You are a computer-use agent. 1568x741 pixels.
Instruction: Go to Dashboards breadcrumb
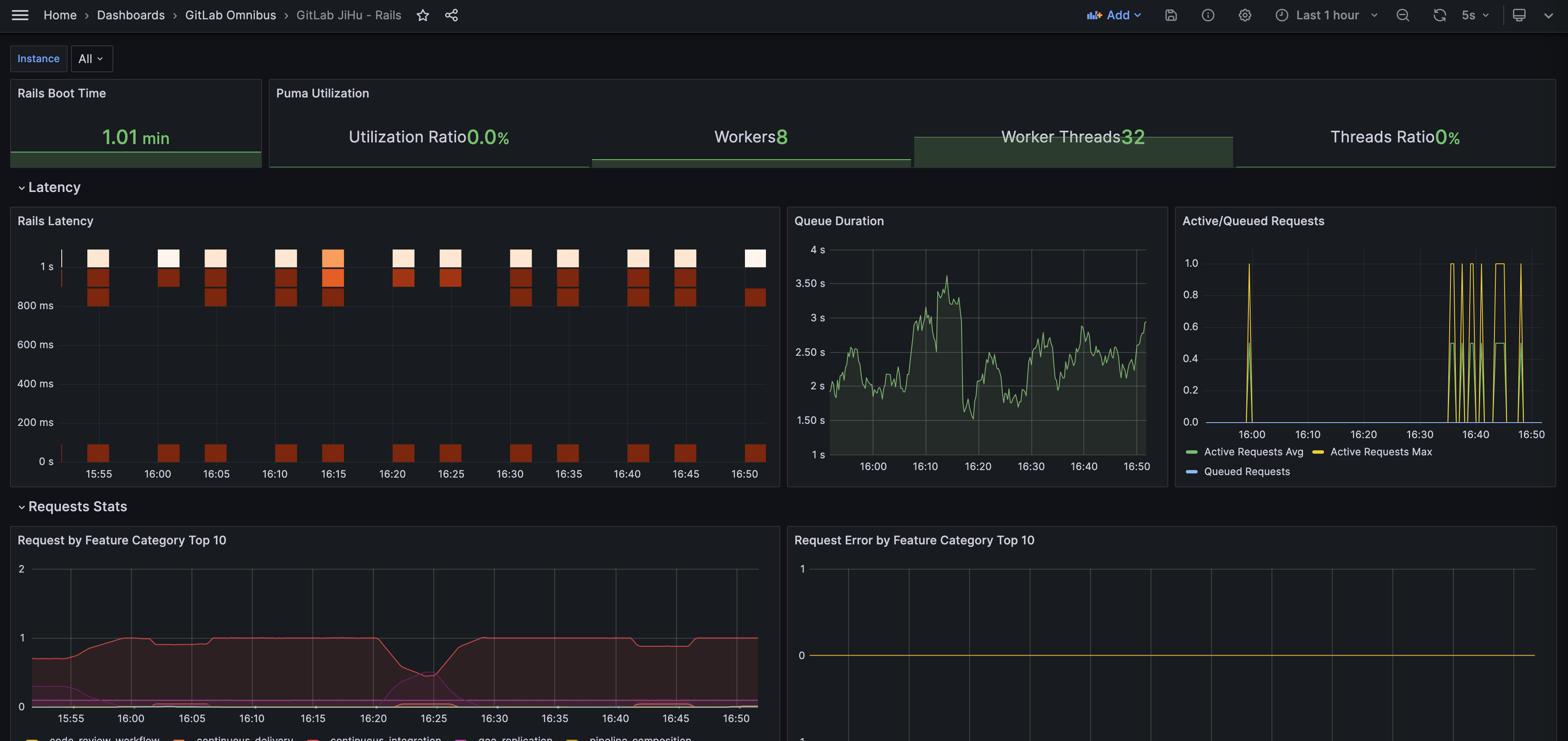coord(130,15)
